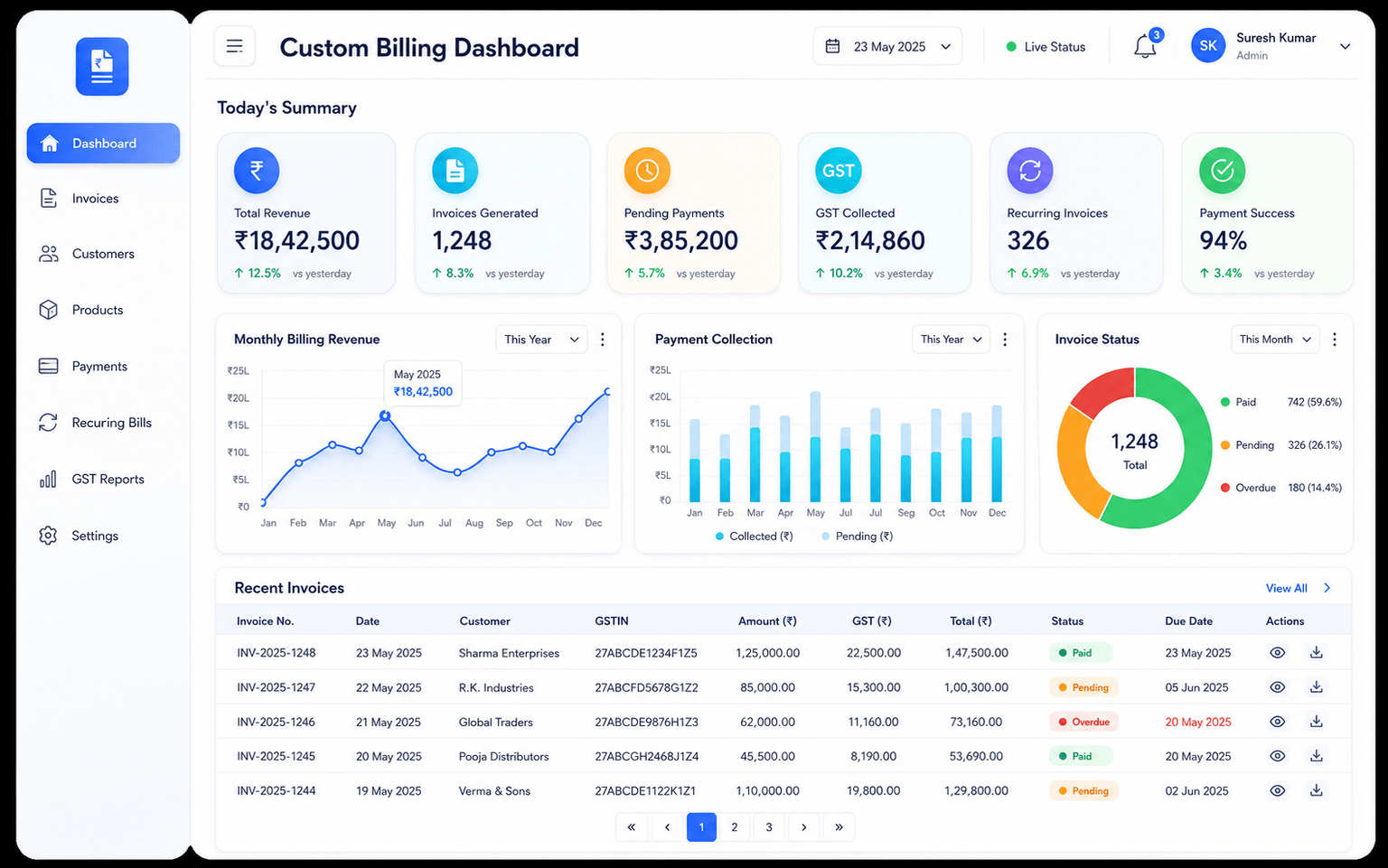View invoice INV-2025-1245 with eye icon
This screenshot has width=1388, height=868.
[1277, 756]
